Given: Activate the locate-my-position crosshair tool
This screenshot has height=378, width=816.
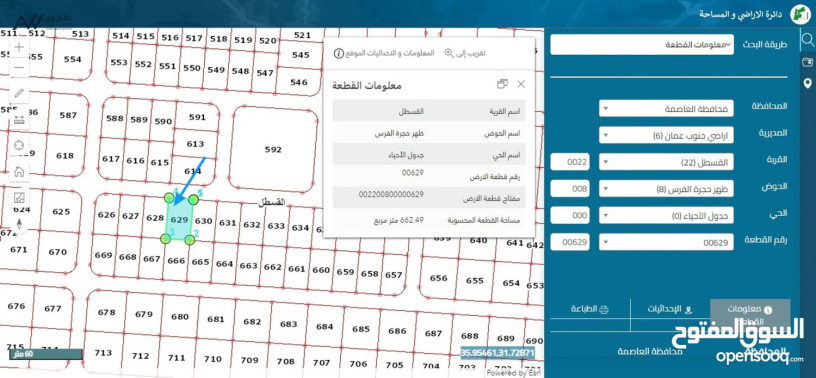Looking at the screenshot, I should coord(19,145).
